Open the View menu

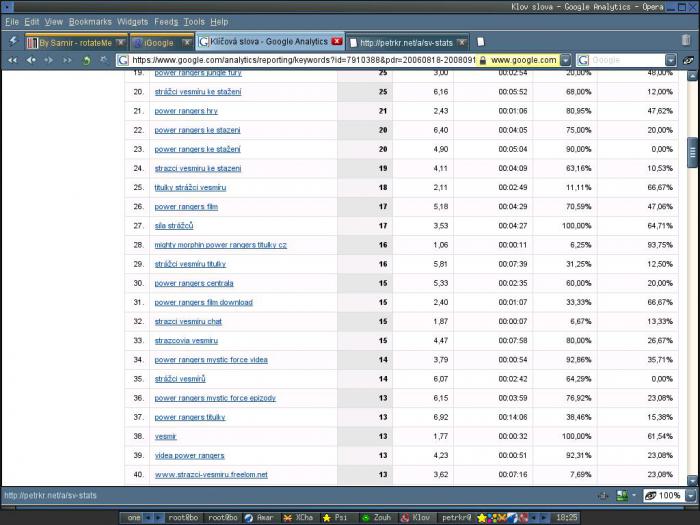click(54, 22)
